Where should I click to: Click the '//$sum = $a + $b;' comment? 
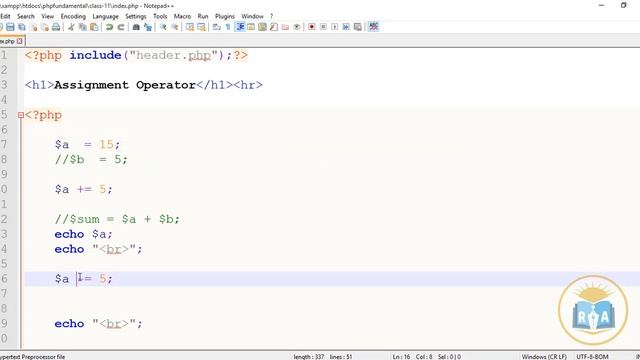click(117, 219)
